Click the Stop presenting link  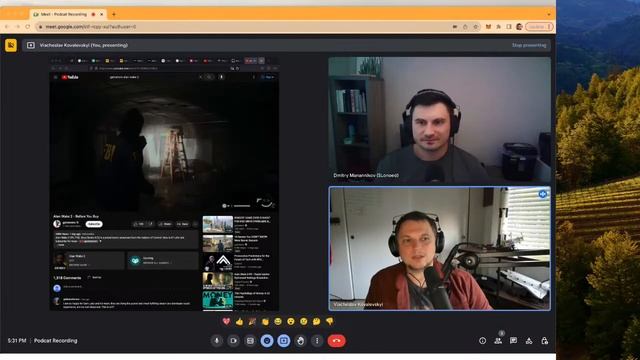(x=529, y=45)
